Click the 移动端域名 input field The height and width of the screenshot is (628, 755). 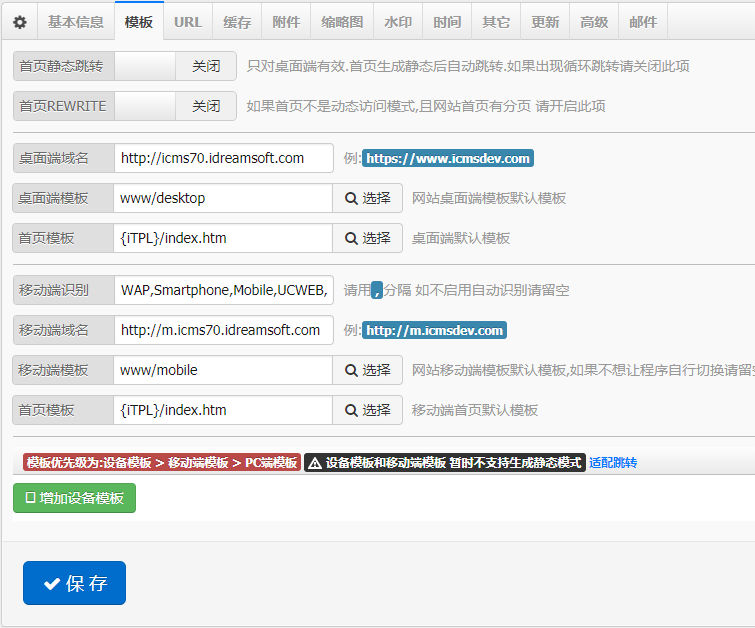[x=223, y=330]
